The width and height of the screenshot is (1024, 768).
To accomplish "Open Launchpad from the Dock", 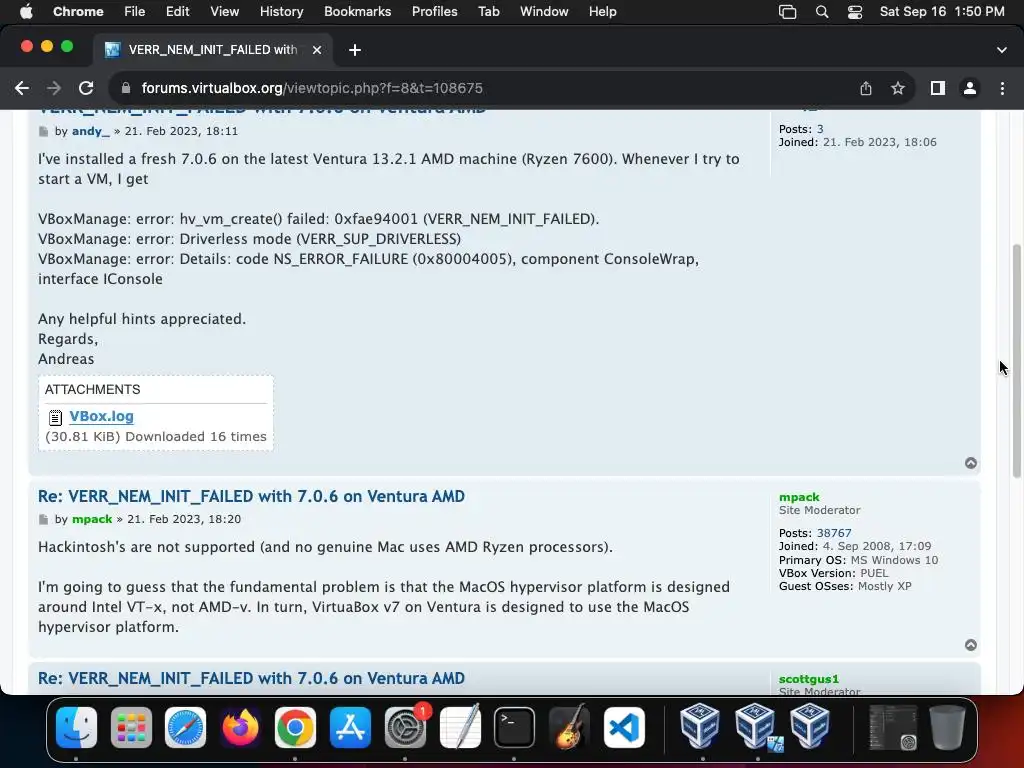I will (131, 728).
